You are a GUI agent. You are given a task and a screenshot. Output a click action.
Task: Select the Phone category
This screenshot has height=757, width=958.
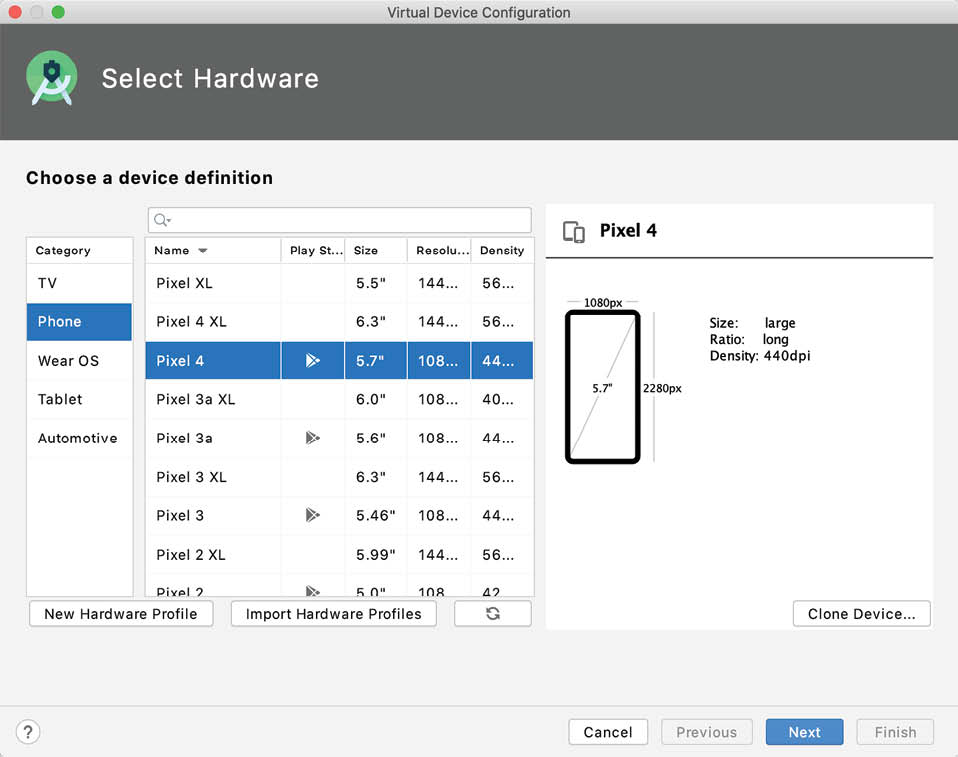(x=79, y=321)
